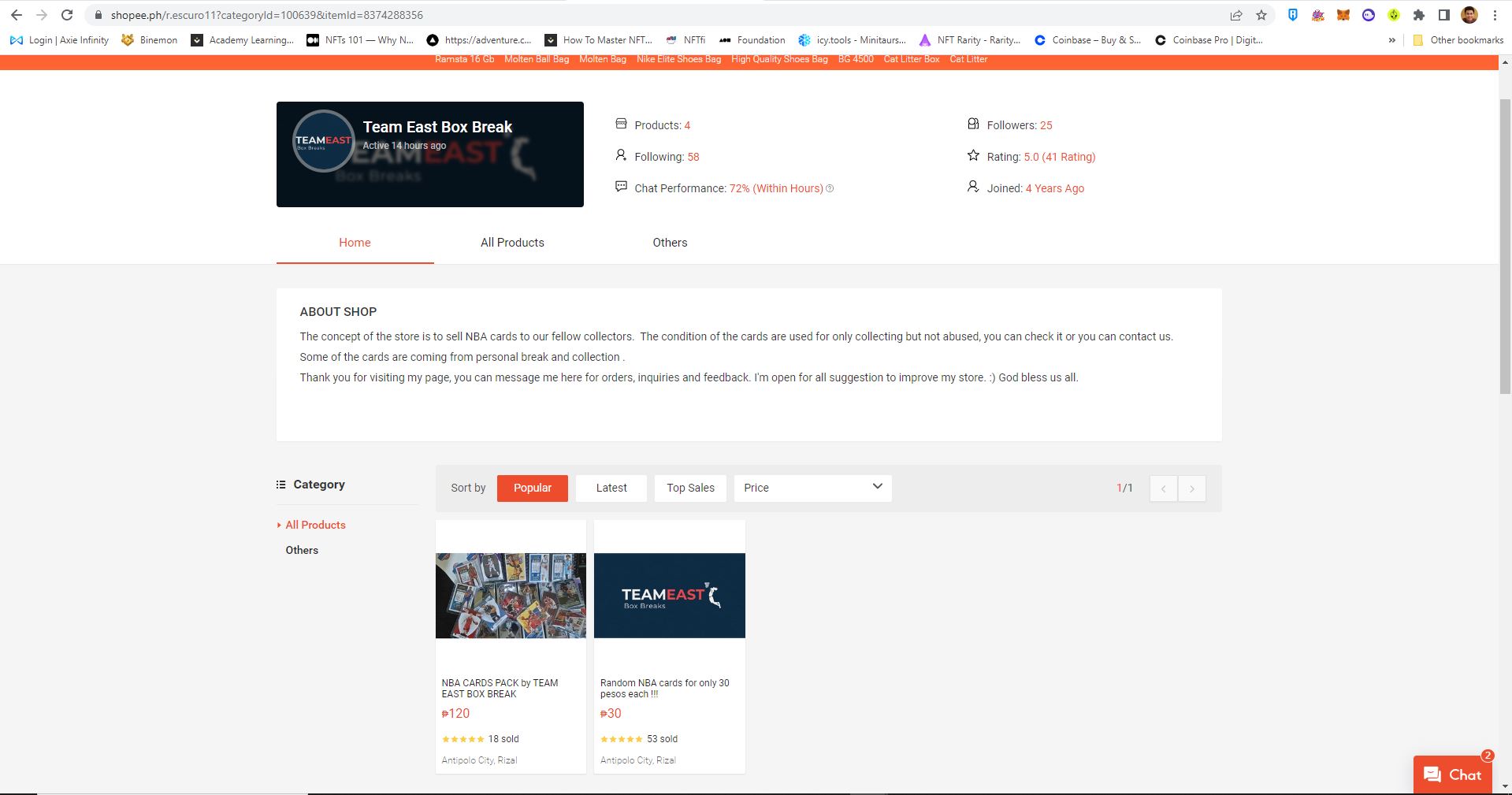Screen dimensions: 1512x795
Task: Open the NFT Rarity bookmark
Action: click(x=970, y=40)
